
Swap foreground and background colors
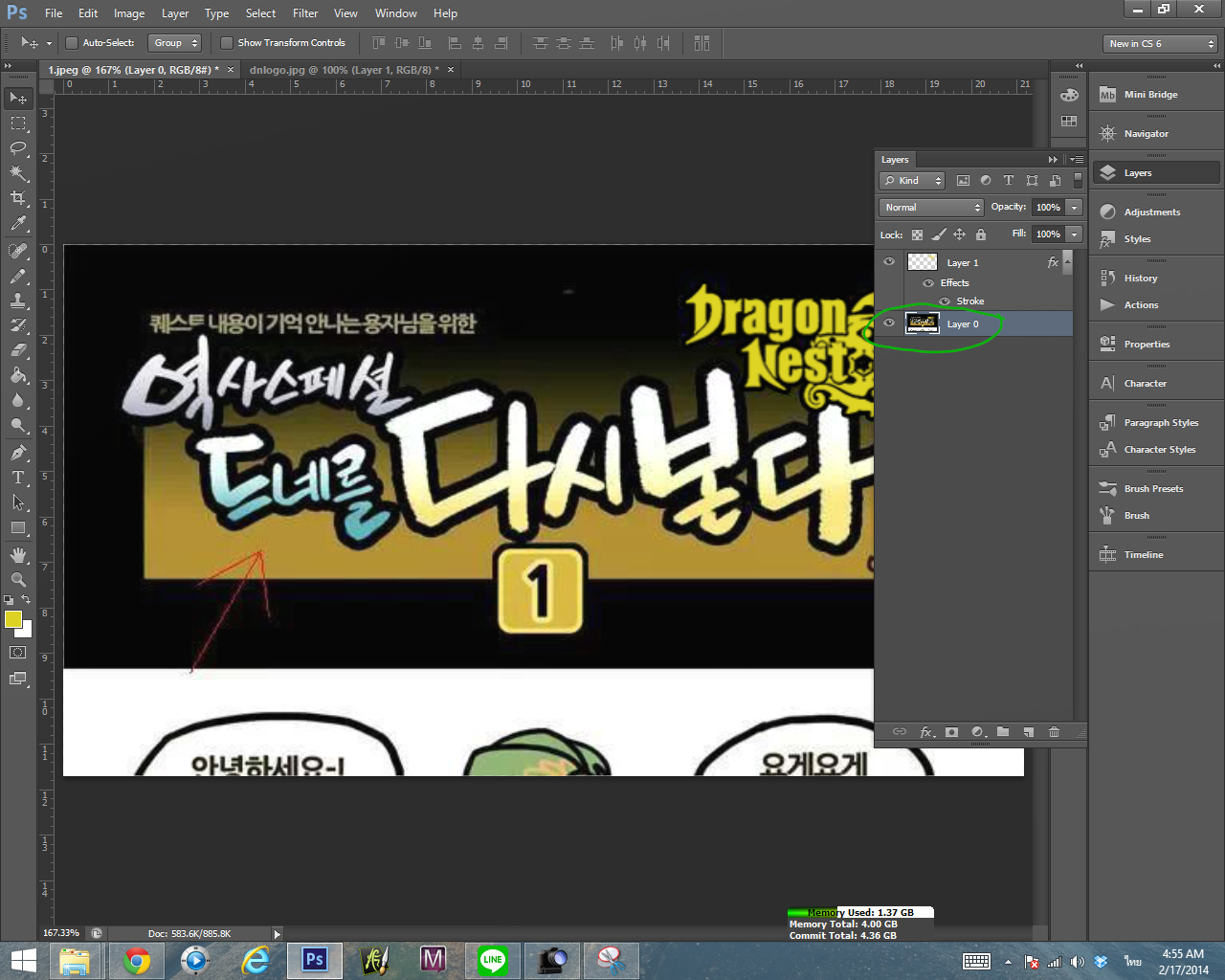coord(27,600)
